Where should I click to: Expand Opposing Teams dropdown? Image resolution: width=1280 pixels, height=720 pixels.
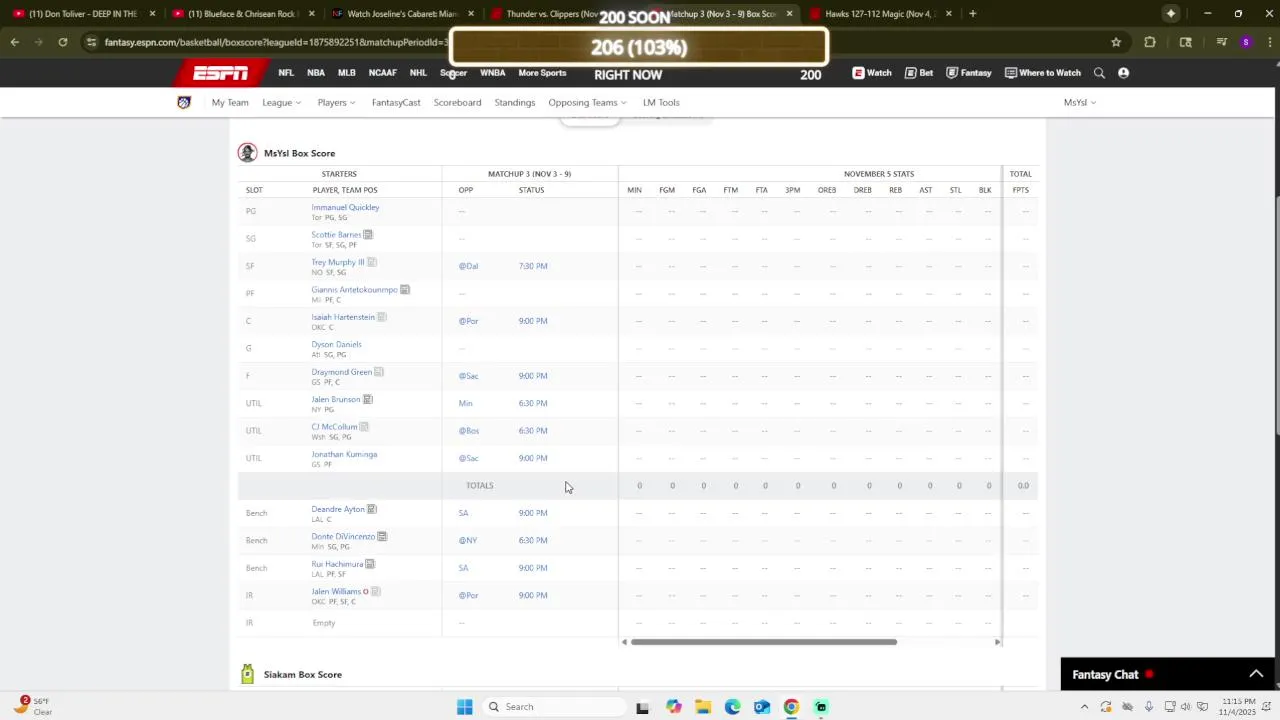click(587, 102)
